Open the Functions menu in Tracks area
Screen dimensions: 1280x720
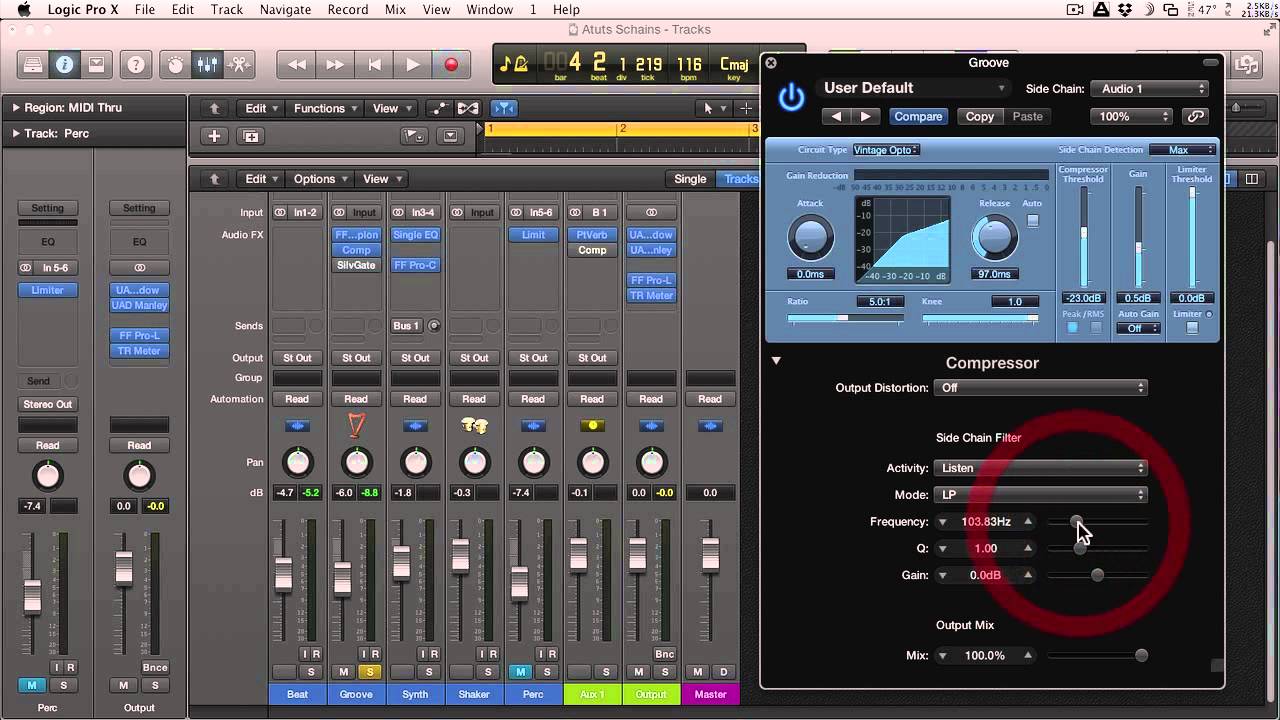point(325,108)
